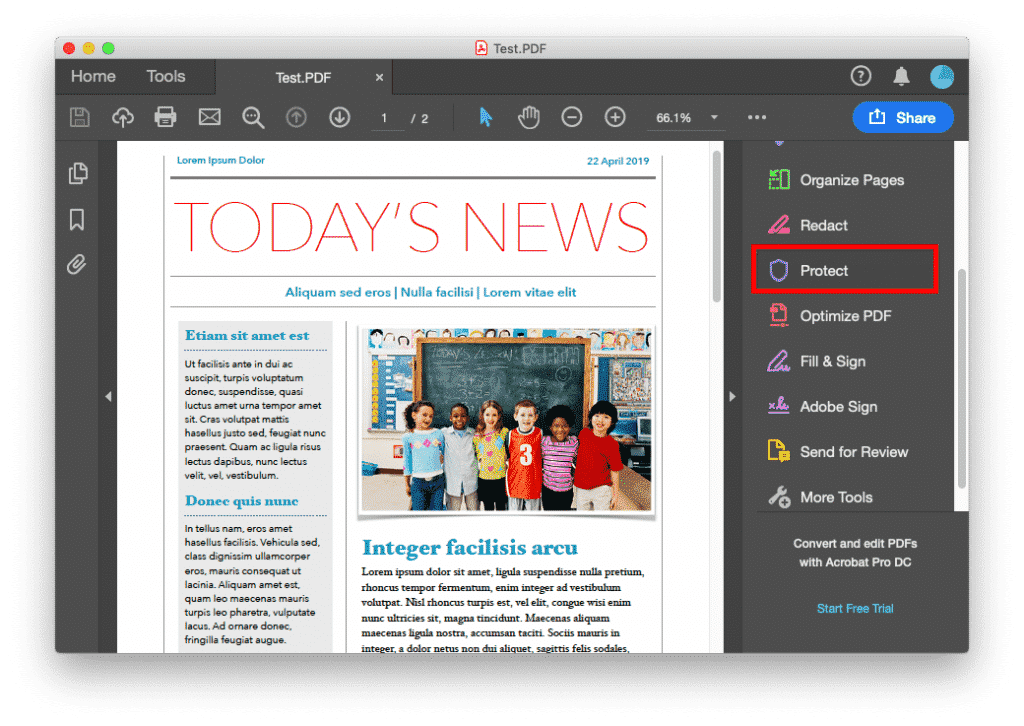Open the Find text magnifier icon

coord(253,118)
